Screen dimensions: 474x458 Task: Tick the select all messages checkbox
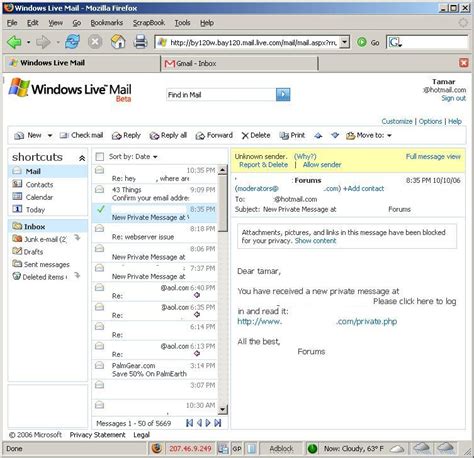(x=100, y=157)
